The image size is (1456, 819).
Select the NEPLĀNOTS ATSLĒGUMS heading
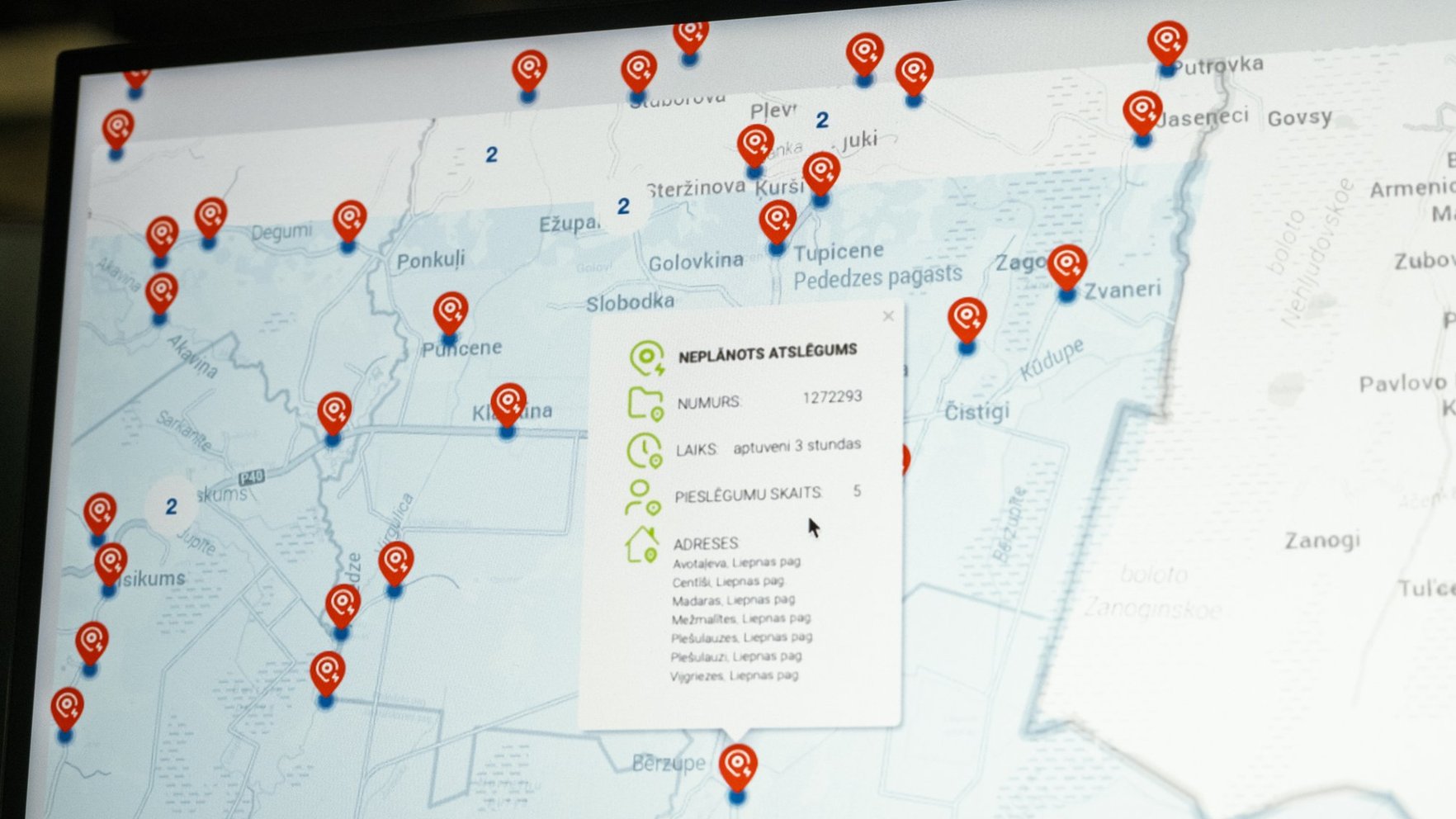[768, 353]
